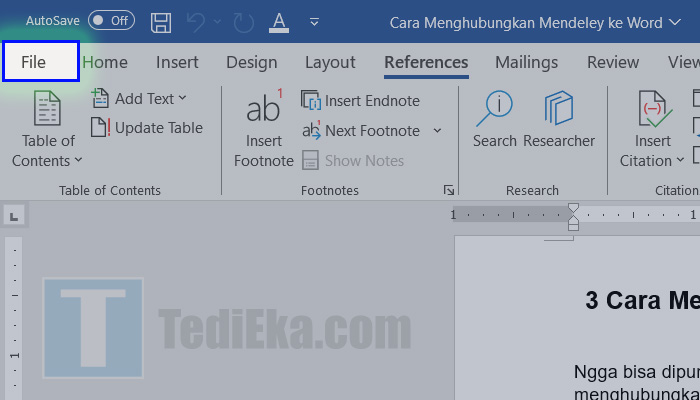
Task: Expand the Insert Citation dropdown chevron
Action: click(680, 160)
